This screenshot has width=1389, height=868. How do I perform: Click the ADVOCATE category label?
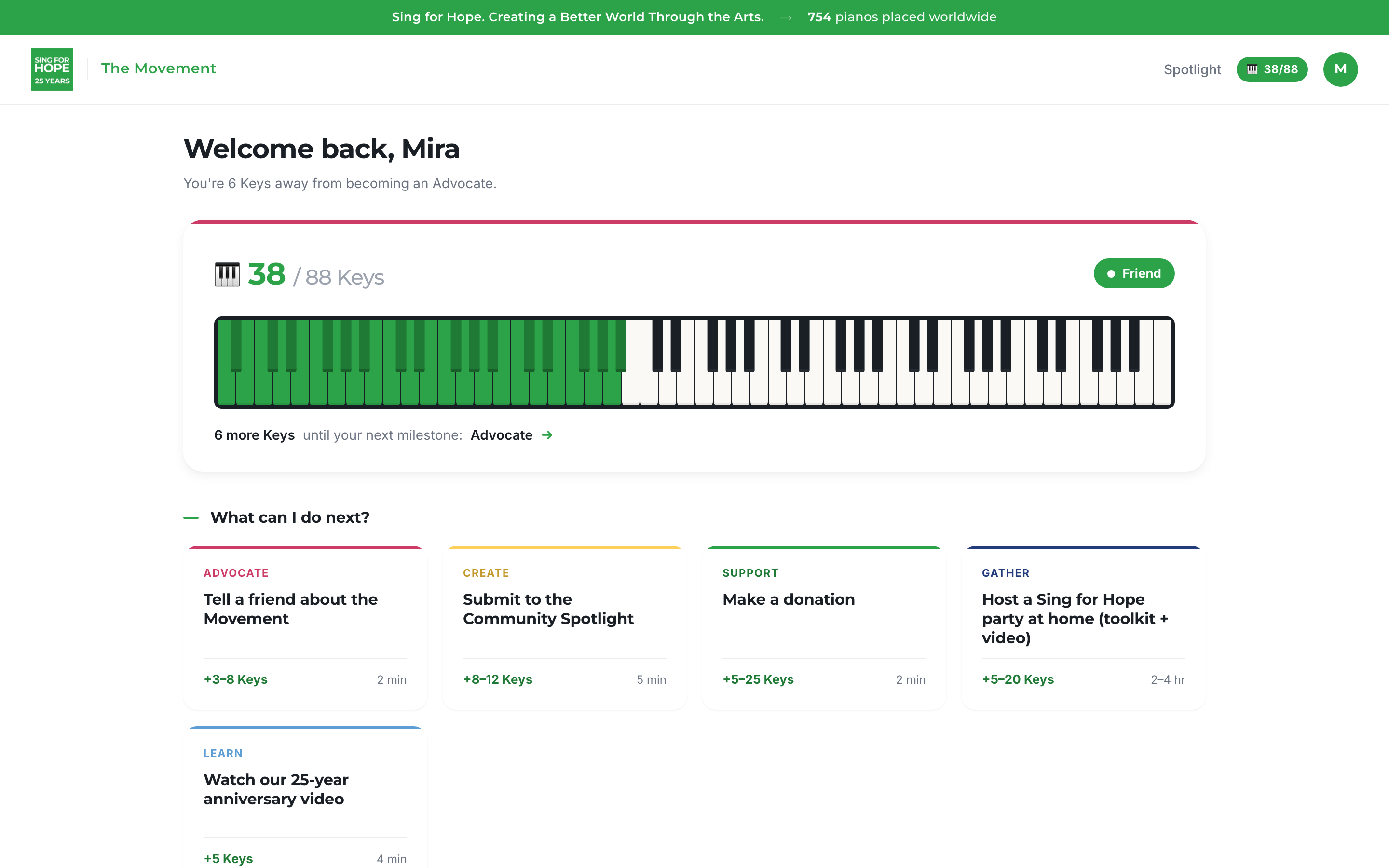(236, 573)
